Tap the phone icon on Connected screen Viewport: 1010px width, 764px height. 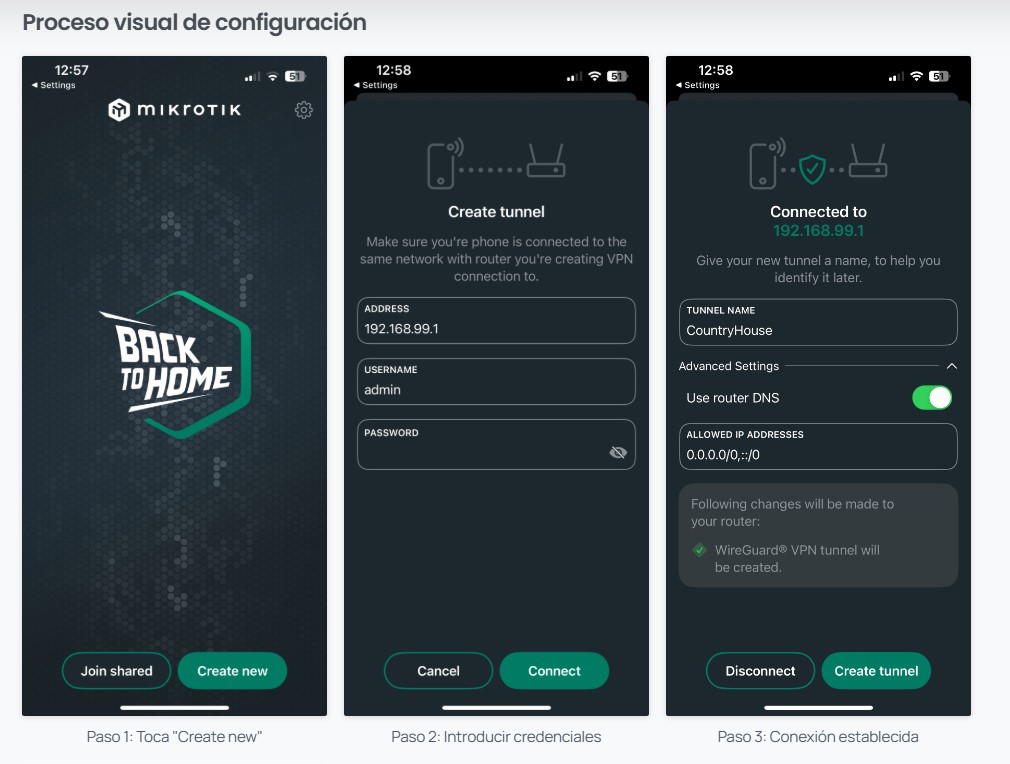point(767,164)
